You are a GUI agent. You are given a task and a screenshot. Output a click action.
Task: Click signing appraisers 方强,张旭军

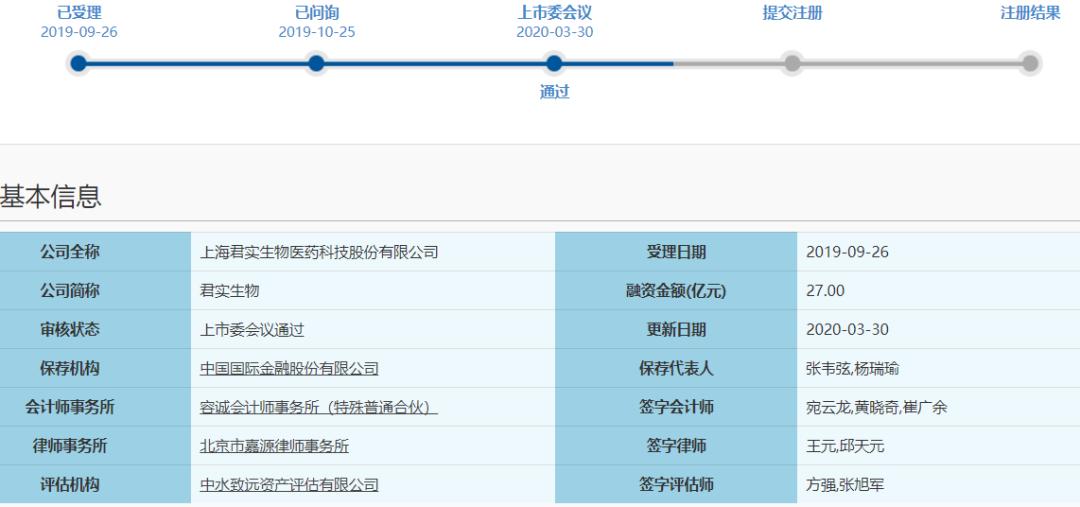(845, 485)
